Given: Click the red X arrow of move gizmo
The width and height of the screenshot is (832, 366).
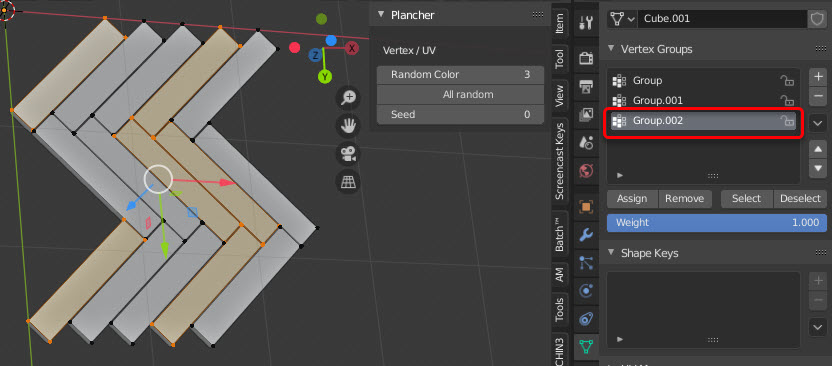Looking at the screenshot, I should point(228,183).
